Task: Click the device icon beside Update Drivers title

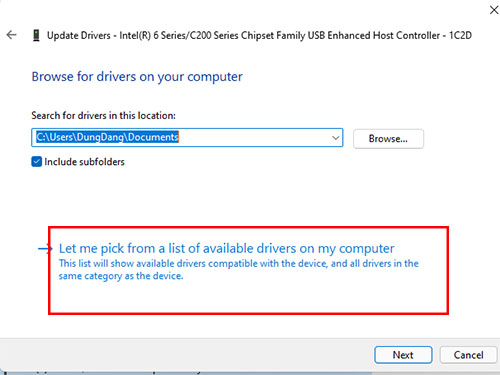Action: coord(36,35)
